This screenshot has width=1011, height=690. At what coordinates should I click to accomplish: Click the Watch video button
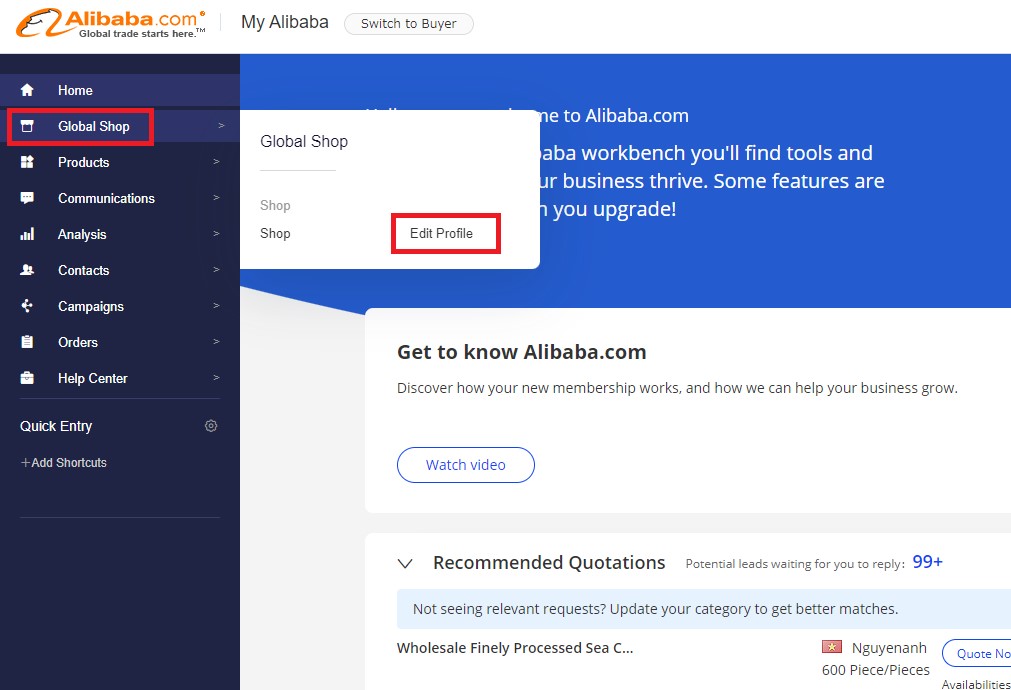[x=466, y=465]
